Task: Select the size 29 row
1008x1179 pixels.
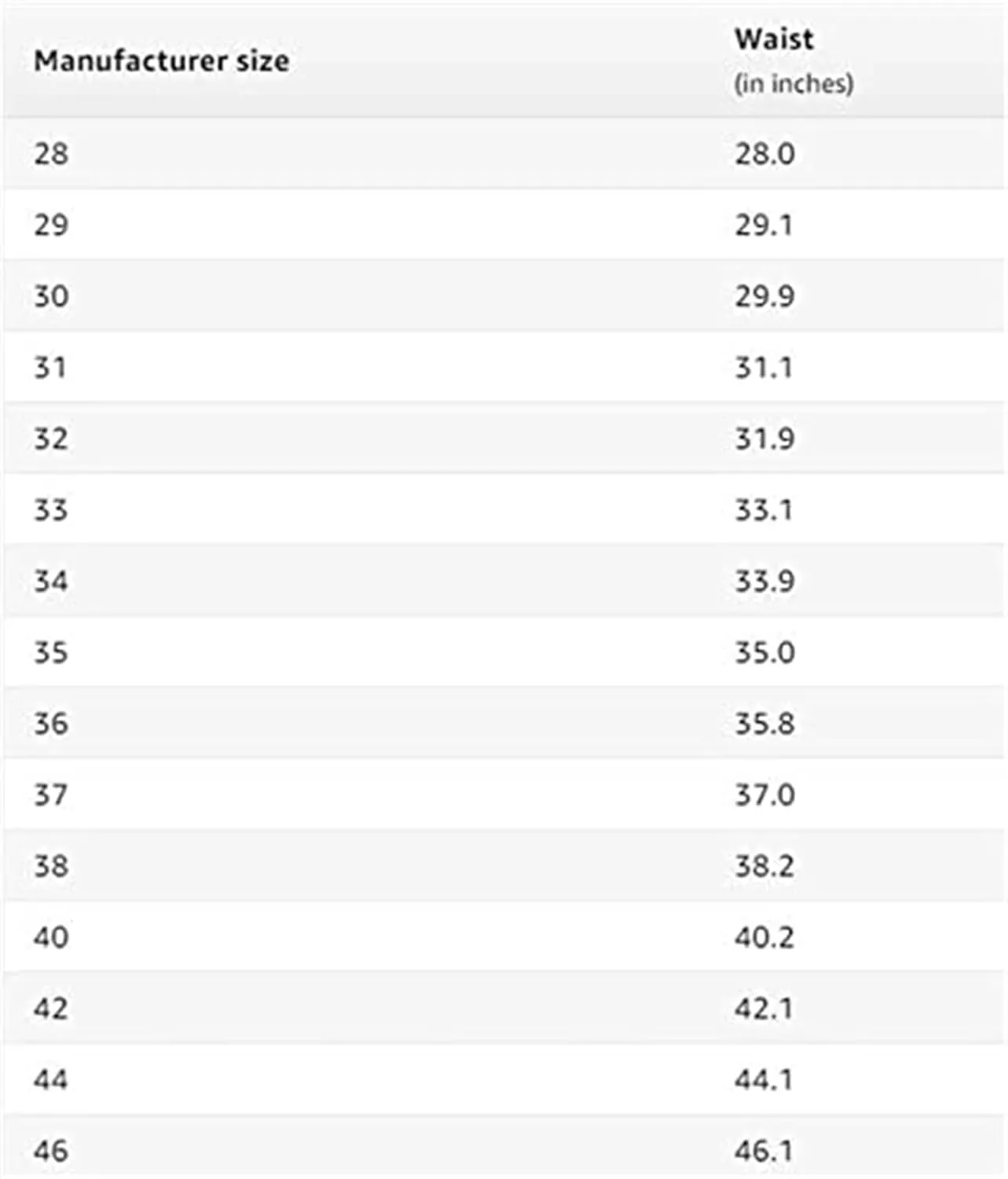Action: pos(504,225)
